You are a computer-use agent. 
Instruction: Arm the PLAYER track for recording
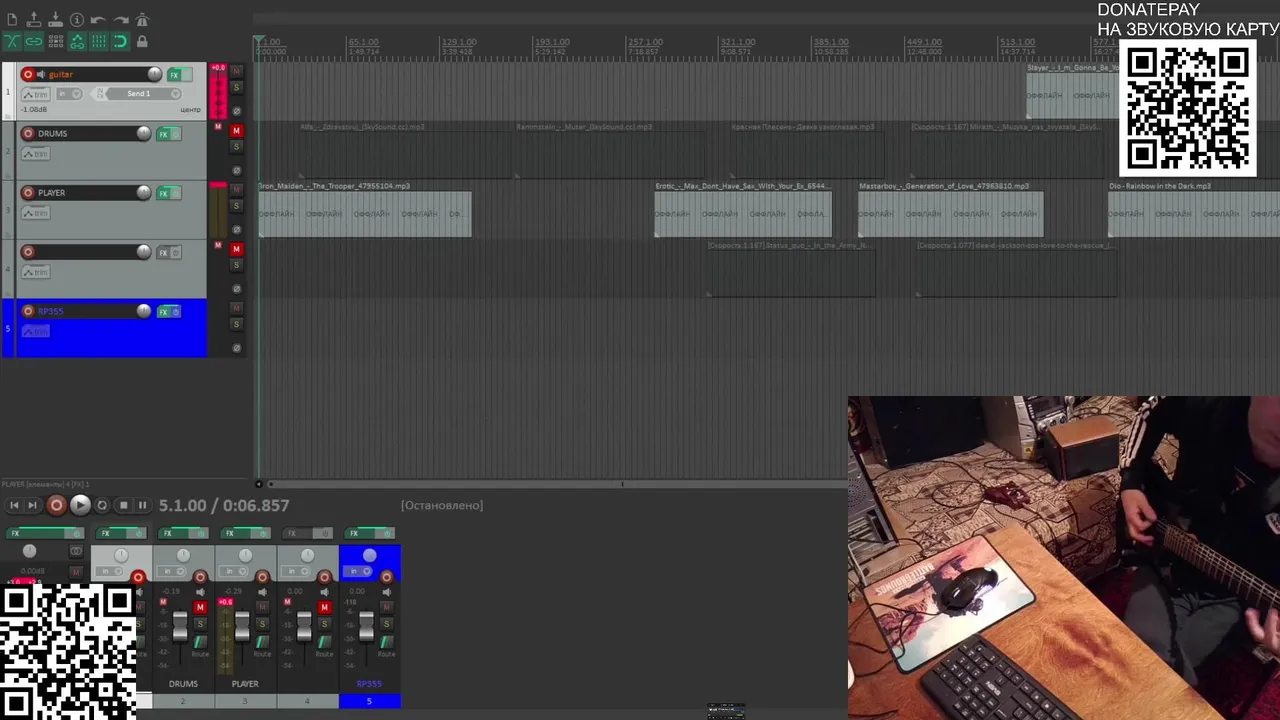[x=28, y=192]
